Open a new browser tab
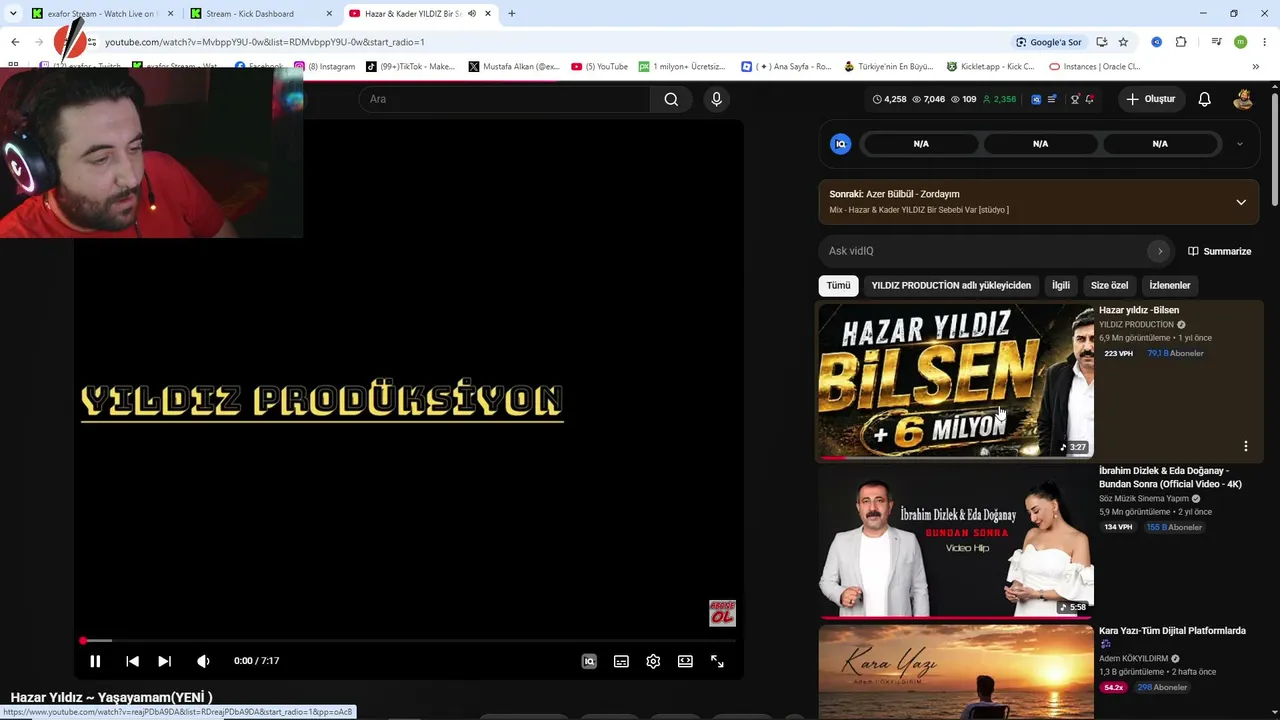This screenshot has height=720, width=1280. (512, 14)
